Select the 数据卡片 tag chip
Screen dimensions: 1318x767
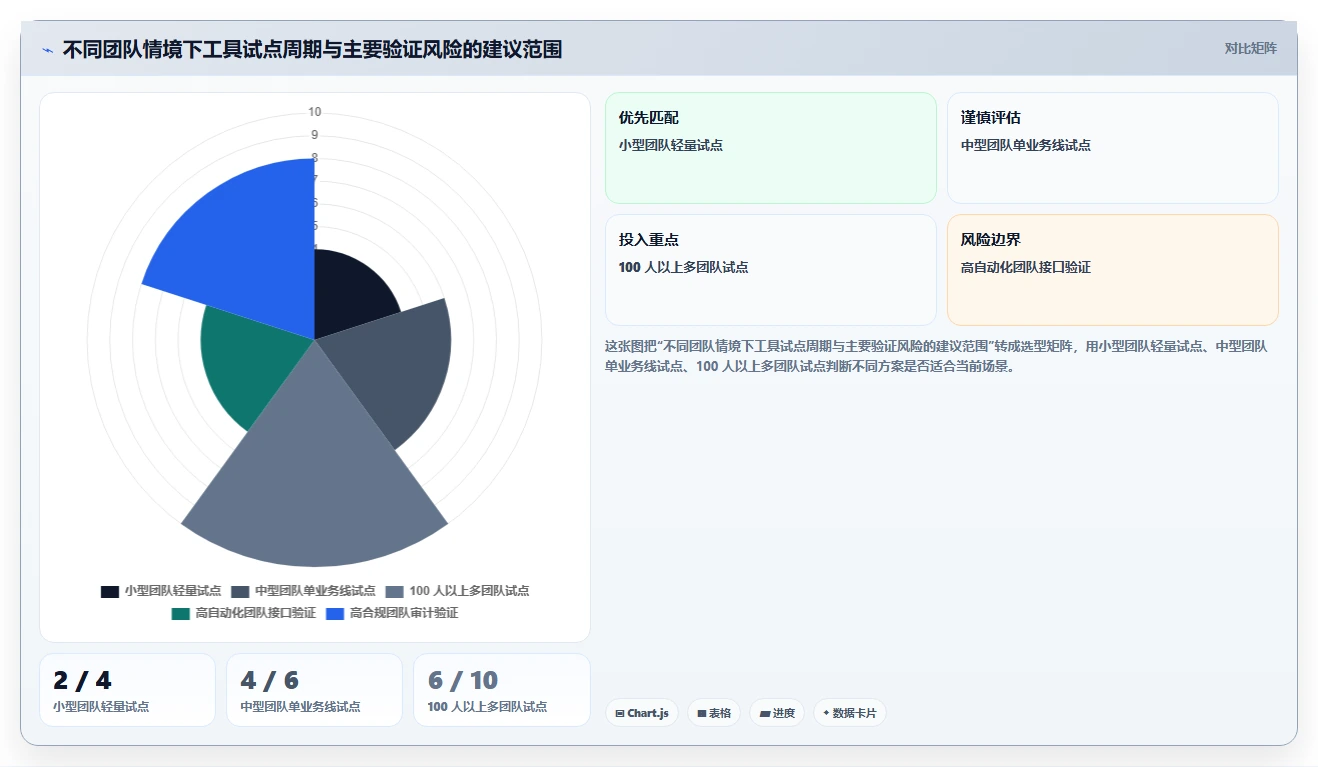point(850,713)
